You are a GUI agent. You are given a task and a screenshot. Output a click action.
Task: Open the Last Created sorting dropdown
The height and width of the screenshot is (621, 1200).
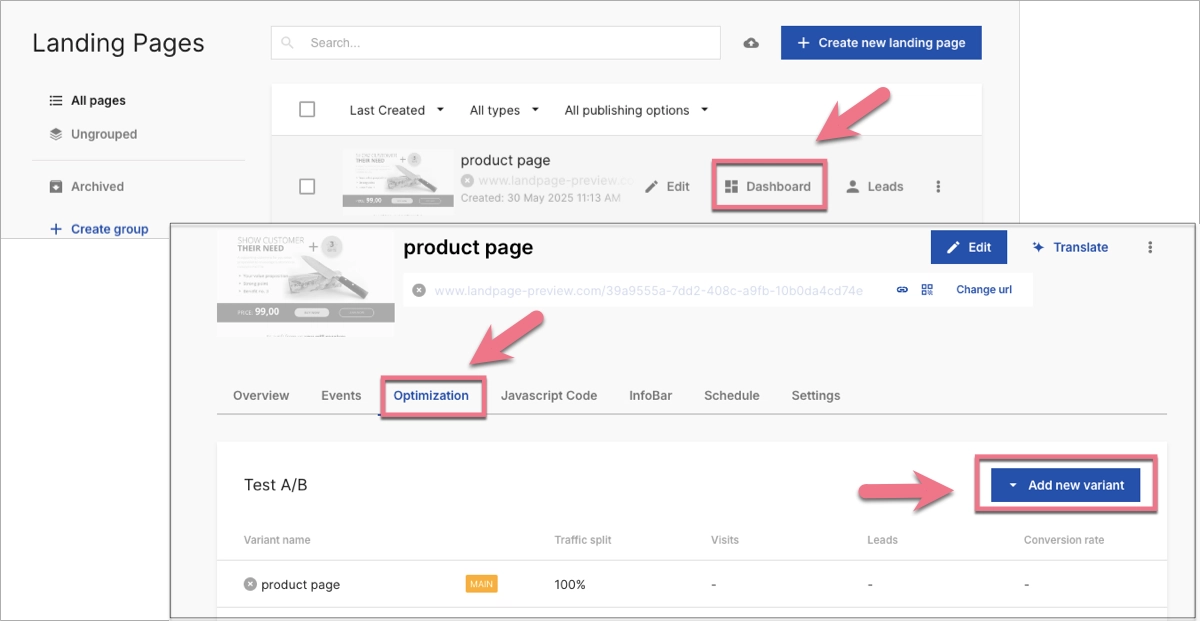coord(396,110)
